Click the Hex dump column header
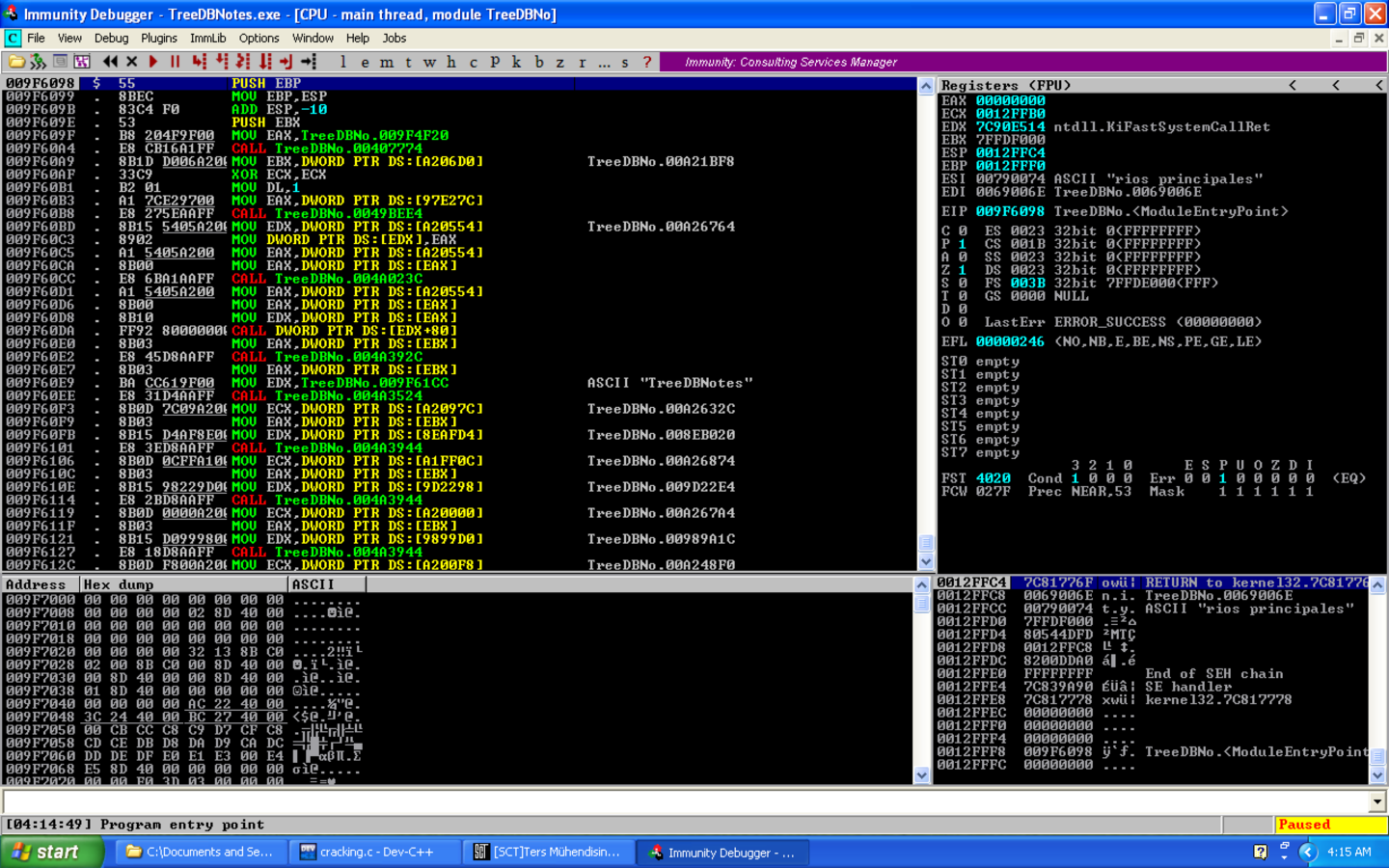The height and width of the screenshot is (868, 1389). (183, 584)
